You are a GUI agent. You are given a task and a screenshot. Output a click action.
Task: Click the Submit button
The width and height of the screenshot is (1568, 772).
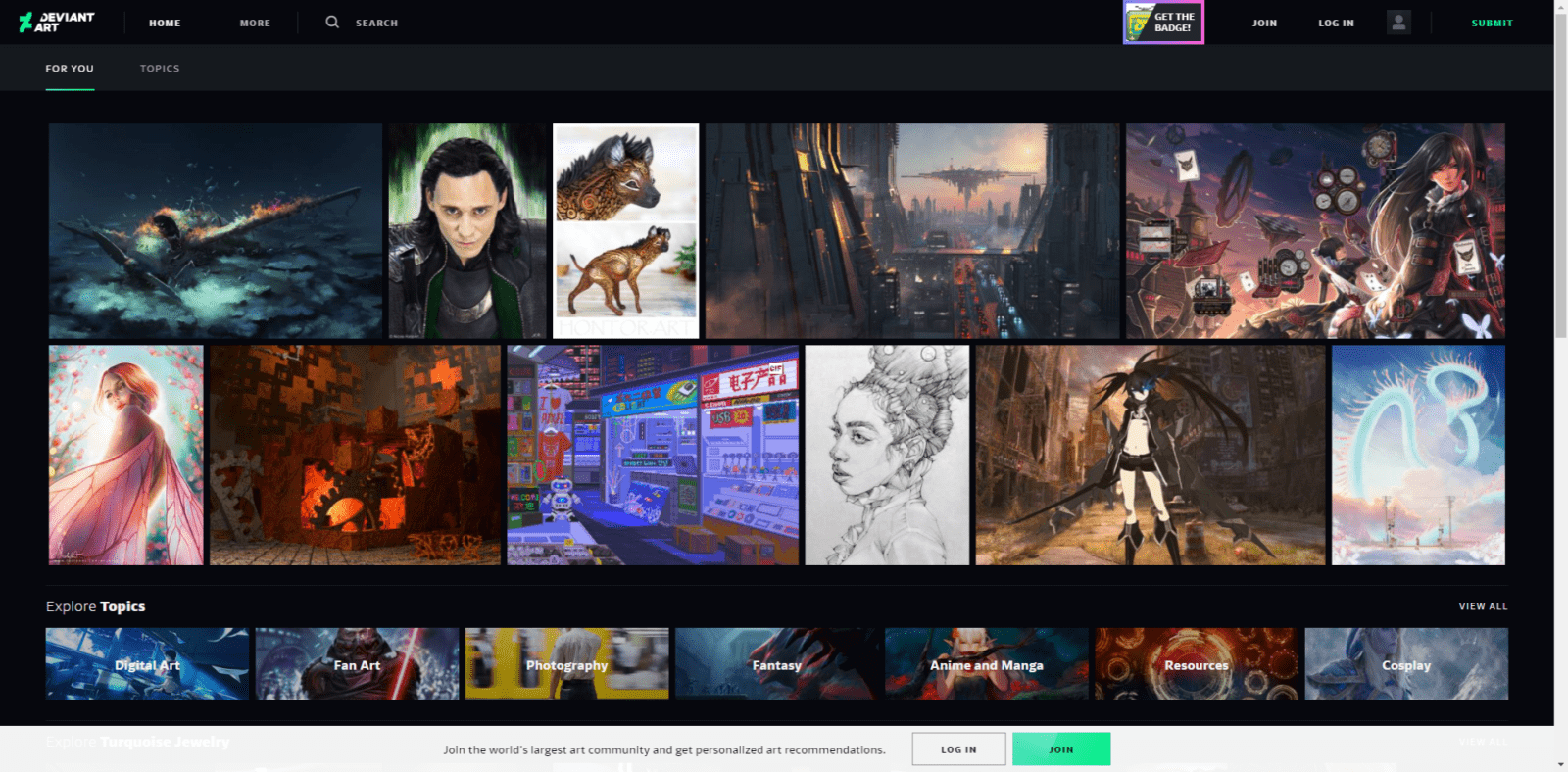(1492, 23)
